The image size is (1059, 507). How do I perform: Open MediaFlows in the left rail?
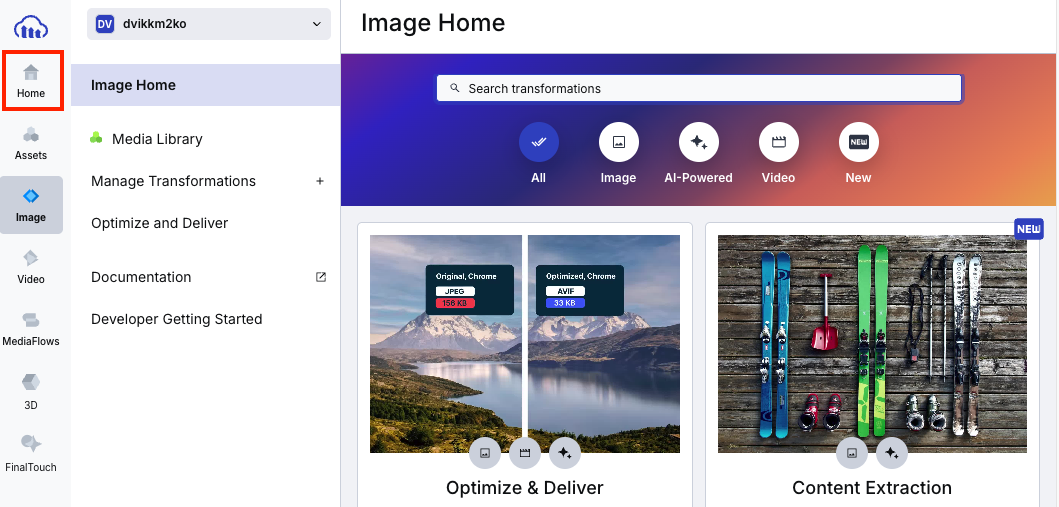coord(31,329)
